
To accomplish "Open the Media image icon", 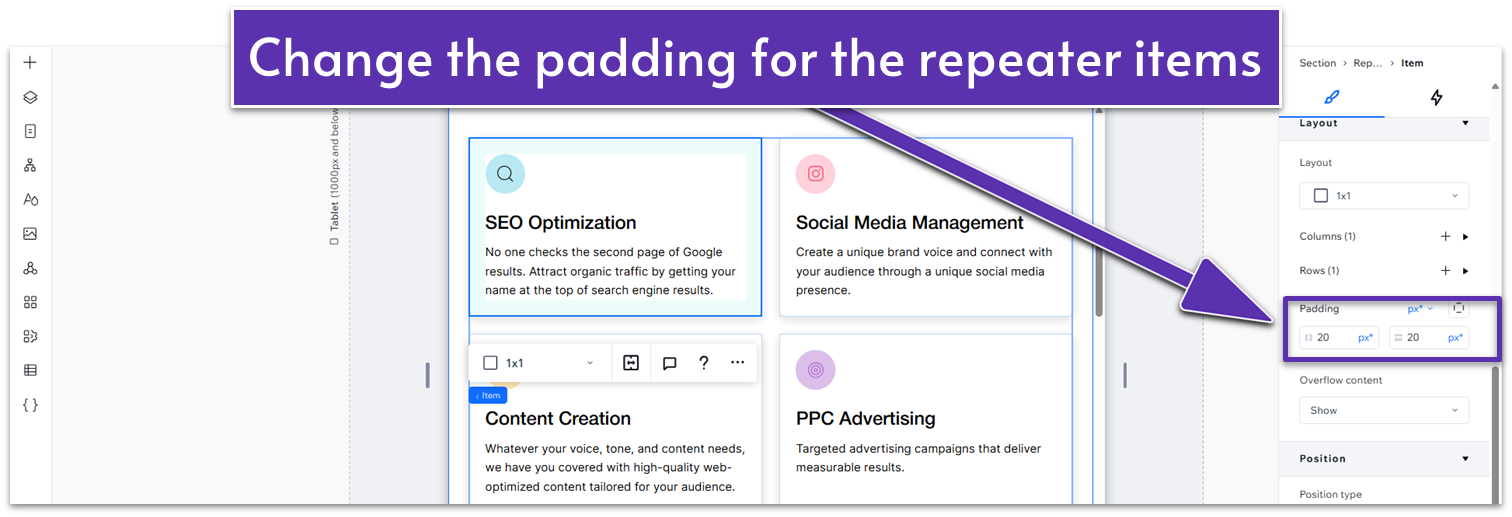I will tap(30, 234).
